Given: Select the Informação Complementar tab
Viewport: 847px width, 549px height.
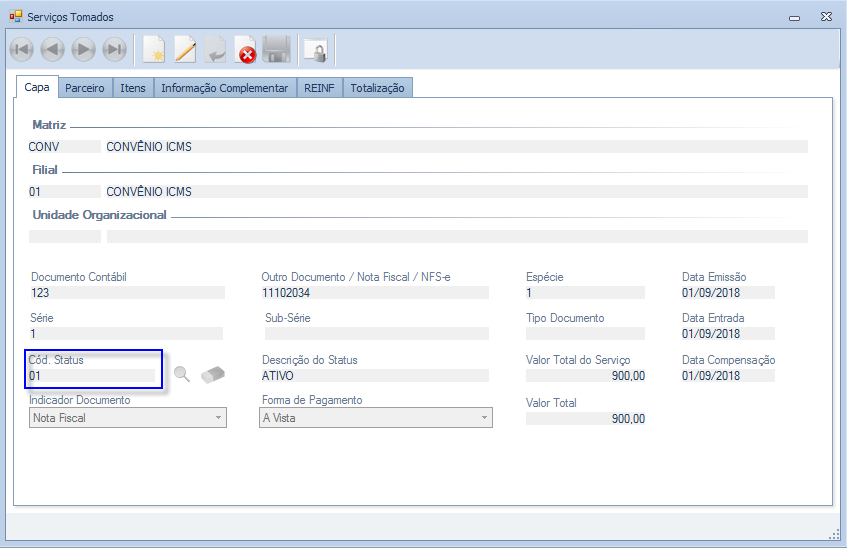Looking at the screenshot, I should [x=225, y=88].
